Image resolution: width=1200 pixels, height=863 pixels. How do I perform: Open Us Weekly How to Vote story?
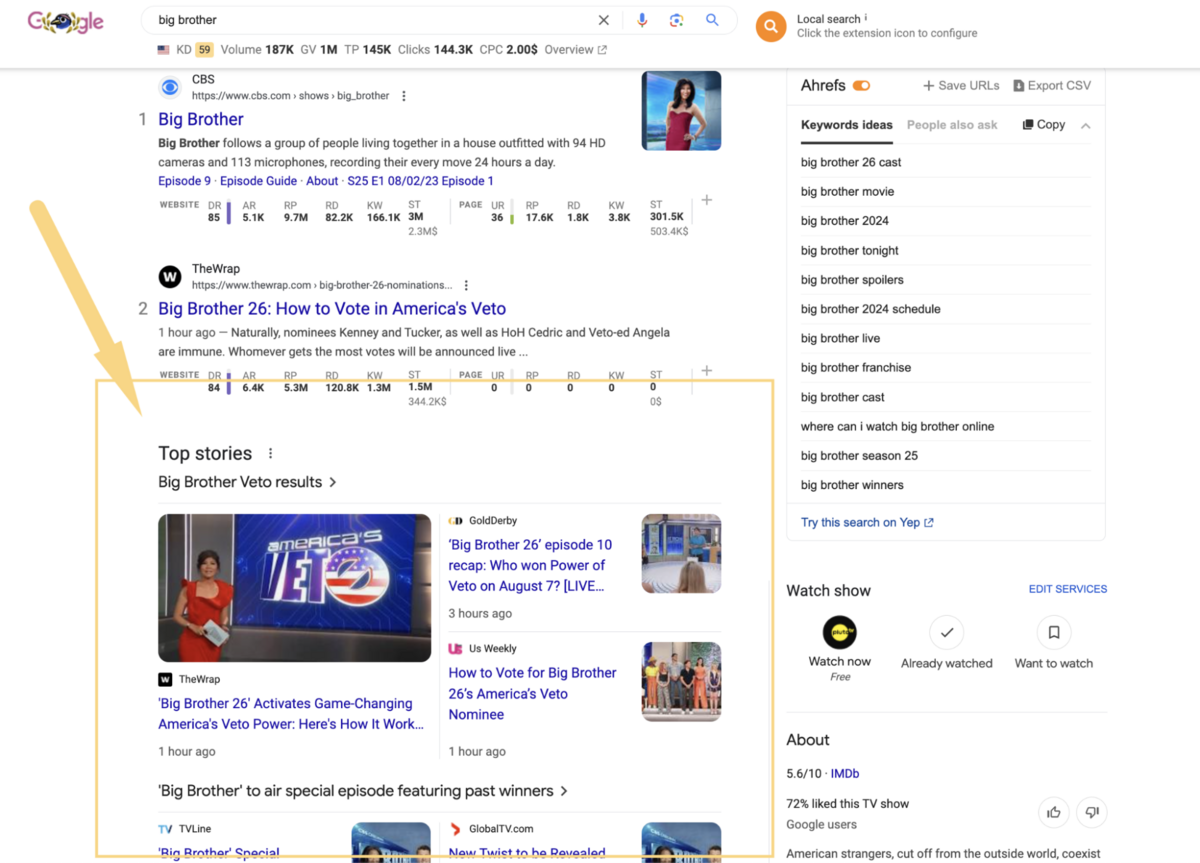coord(533,693)
